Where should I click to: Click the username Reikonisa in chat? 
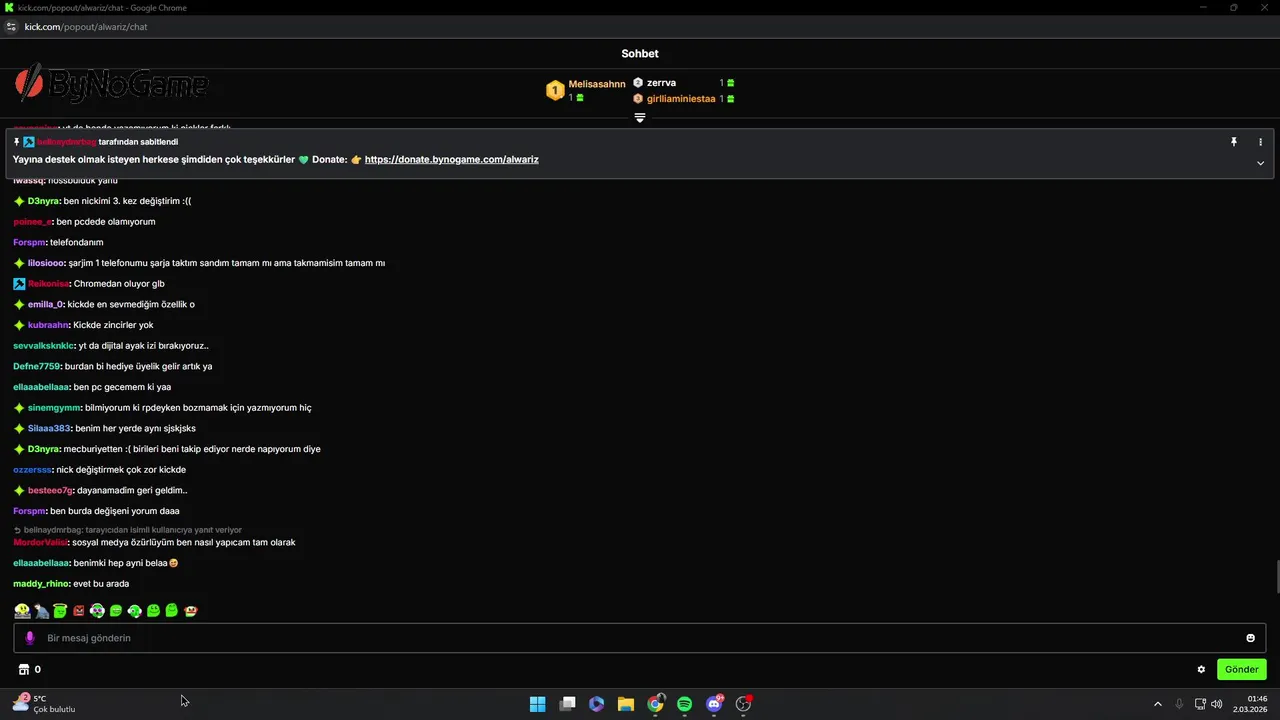click(49, 284)
